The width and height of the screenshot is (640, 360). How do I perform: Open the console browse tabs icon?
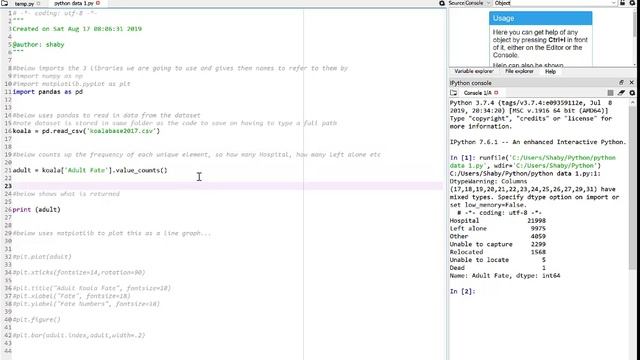453,93
